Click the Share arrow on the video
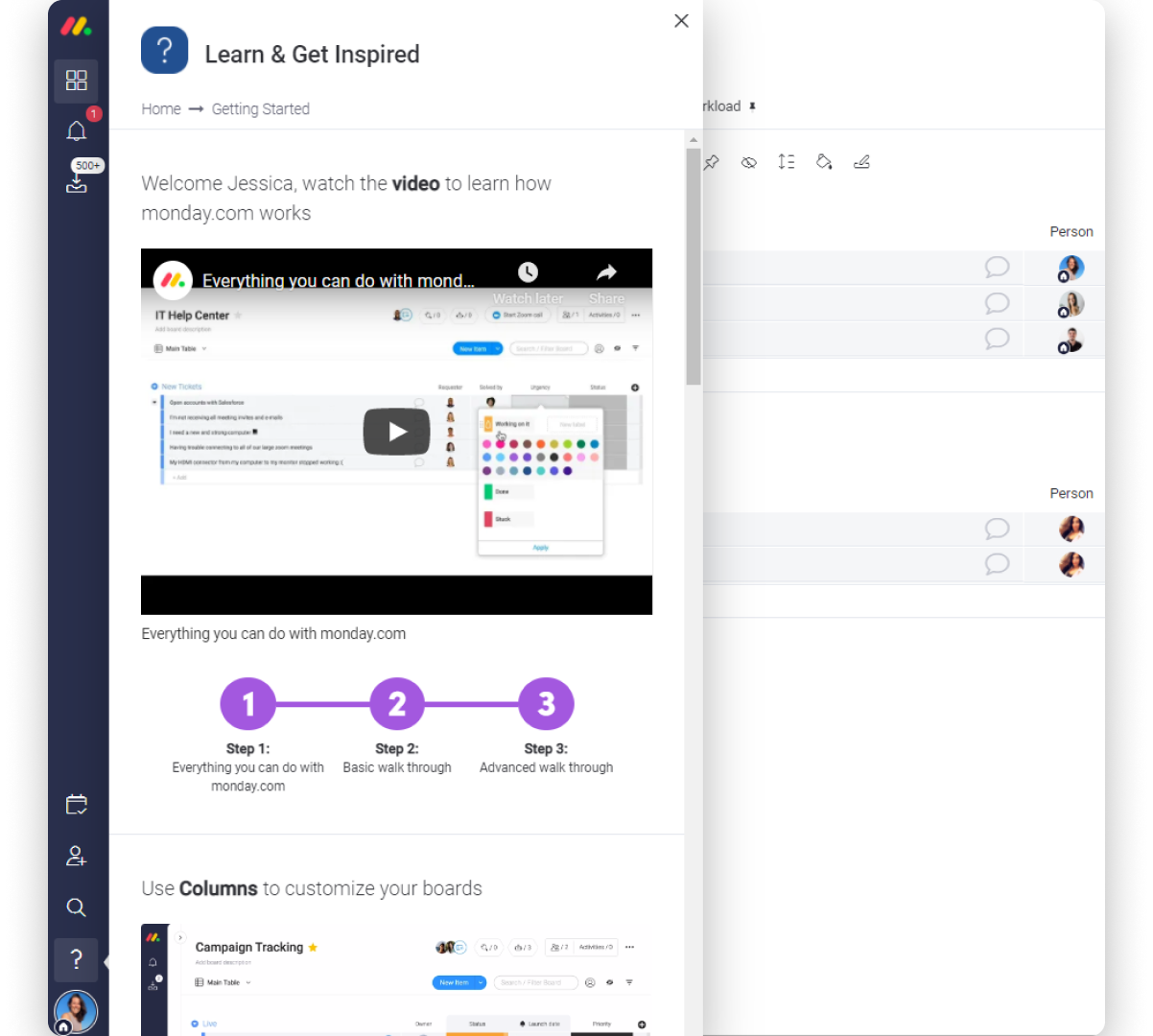This screenshot has height=1036, width=1153. (x=606, y=283)
